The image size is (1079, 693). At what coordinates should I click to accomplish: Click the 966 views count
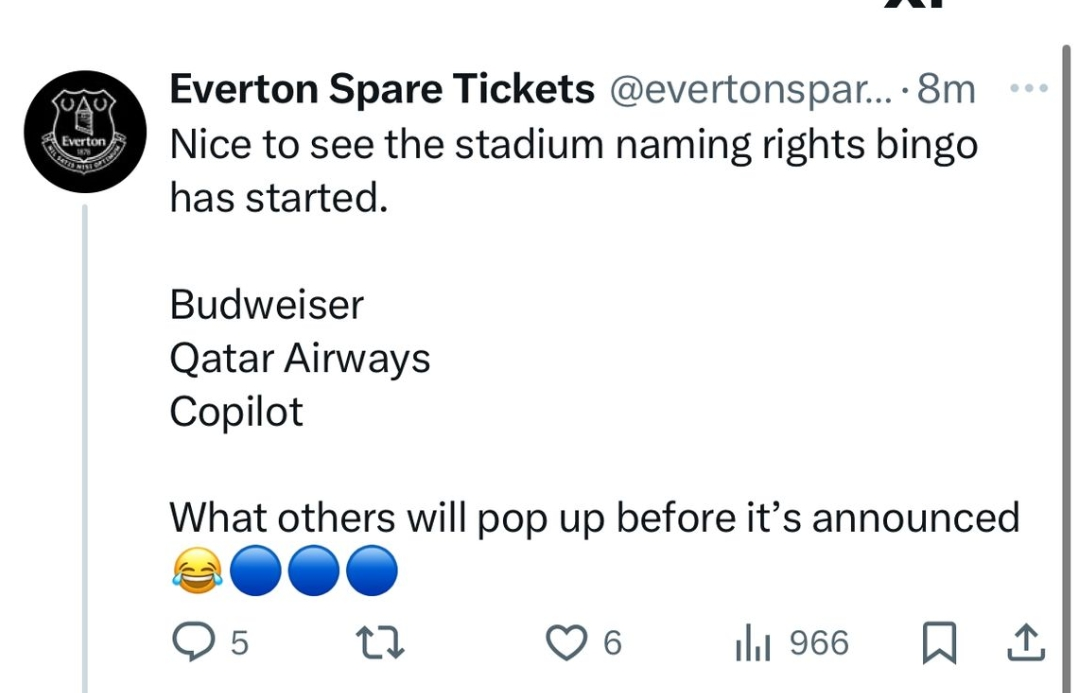818,644
